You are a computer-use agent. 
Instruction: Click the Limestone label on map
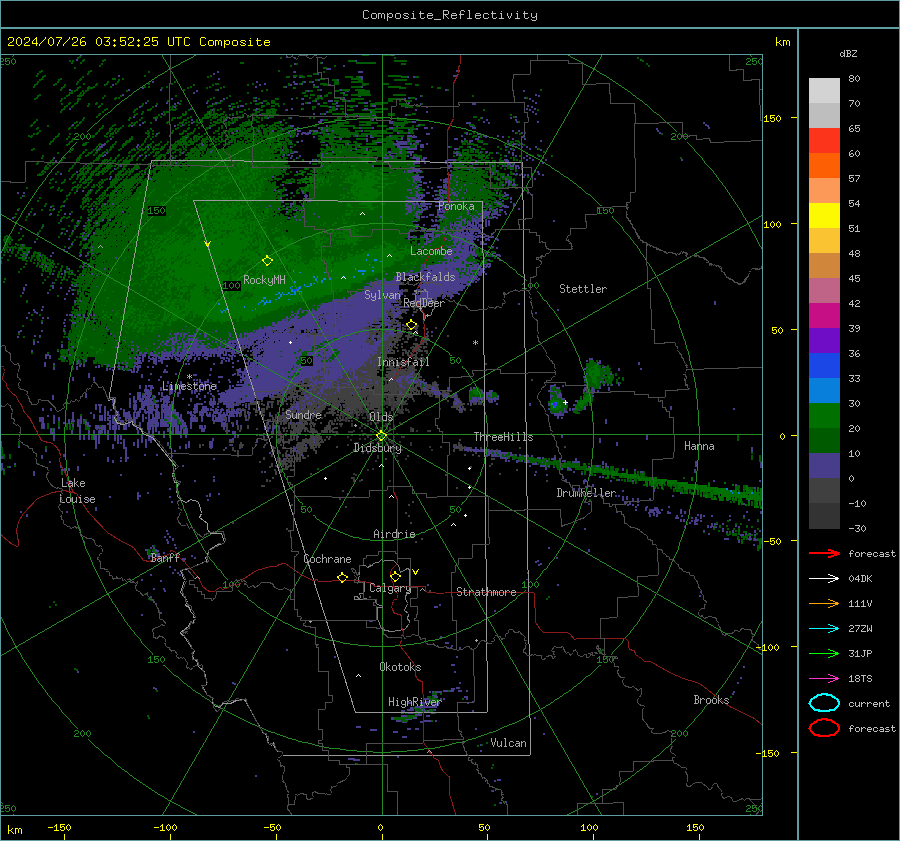189,386
